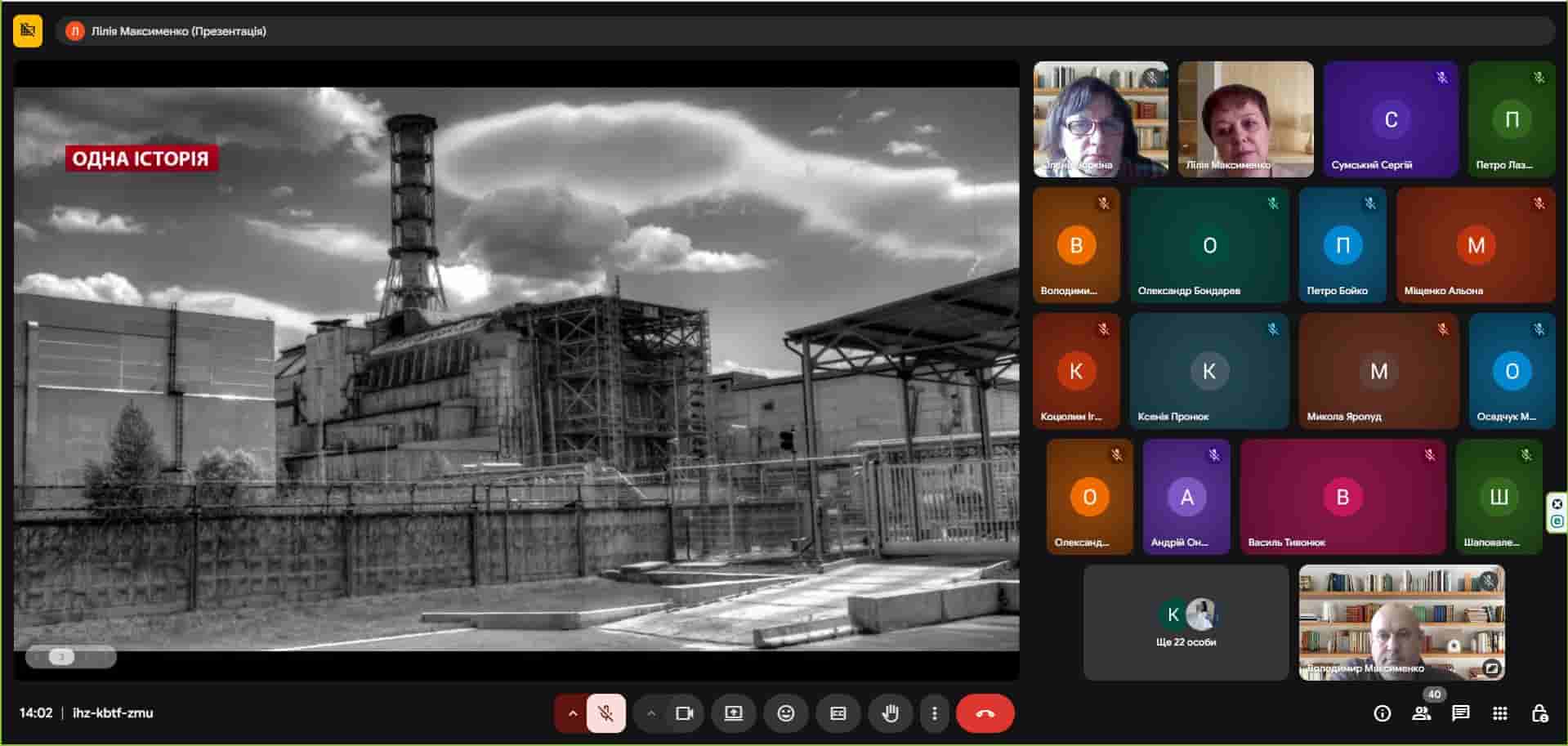
Task: Turn on closed captions
Action: coord(838,713)
